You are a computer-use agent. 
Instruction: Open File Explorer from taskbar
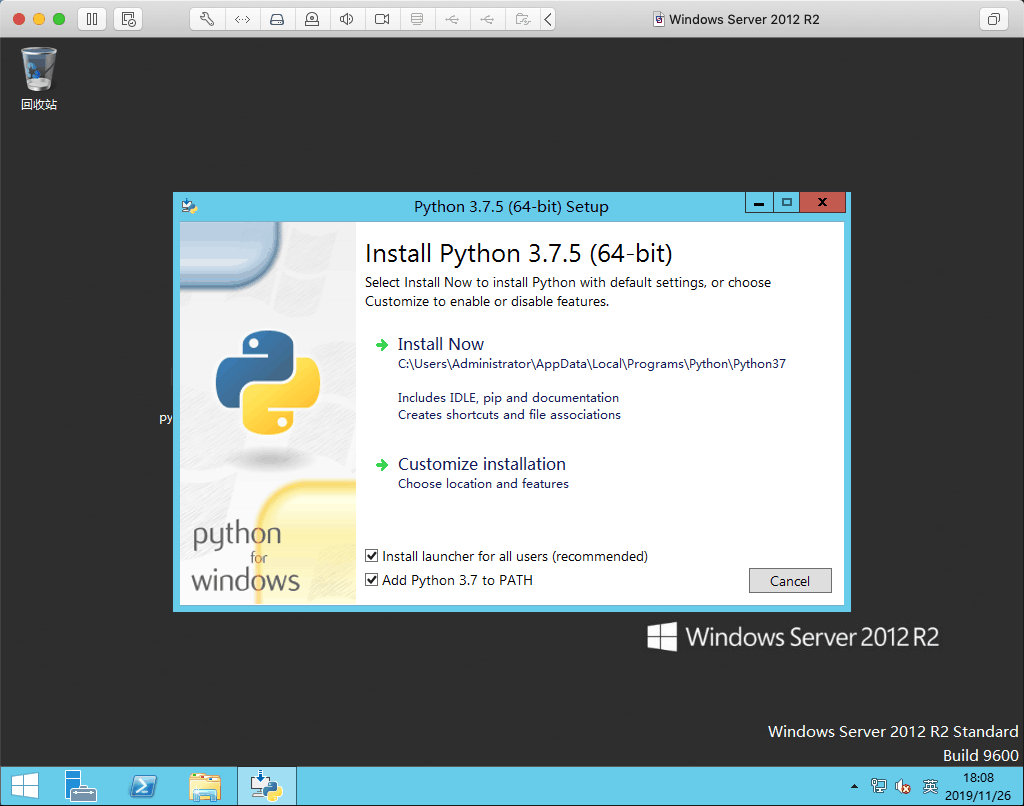pyautogui.click(x=205, y=786)
